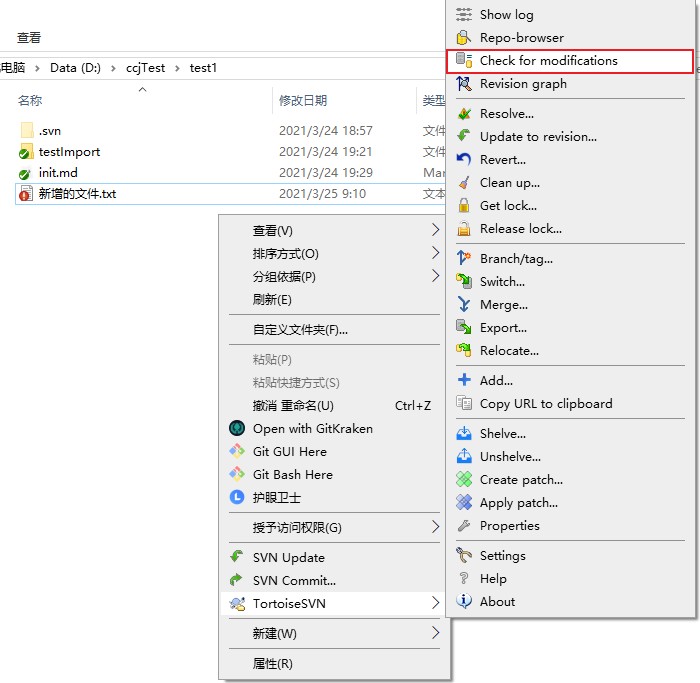Image resolution: width=700 pixels, height=683 pixels.
Task: Click the Settings wrench icon
Action: [x=464, y=556]
